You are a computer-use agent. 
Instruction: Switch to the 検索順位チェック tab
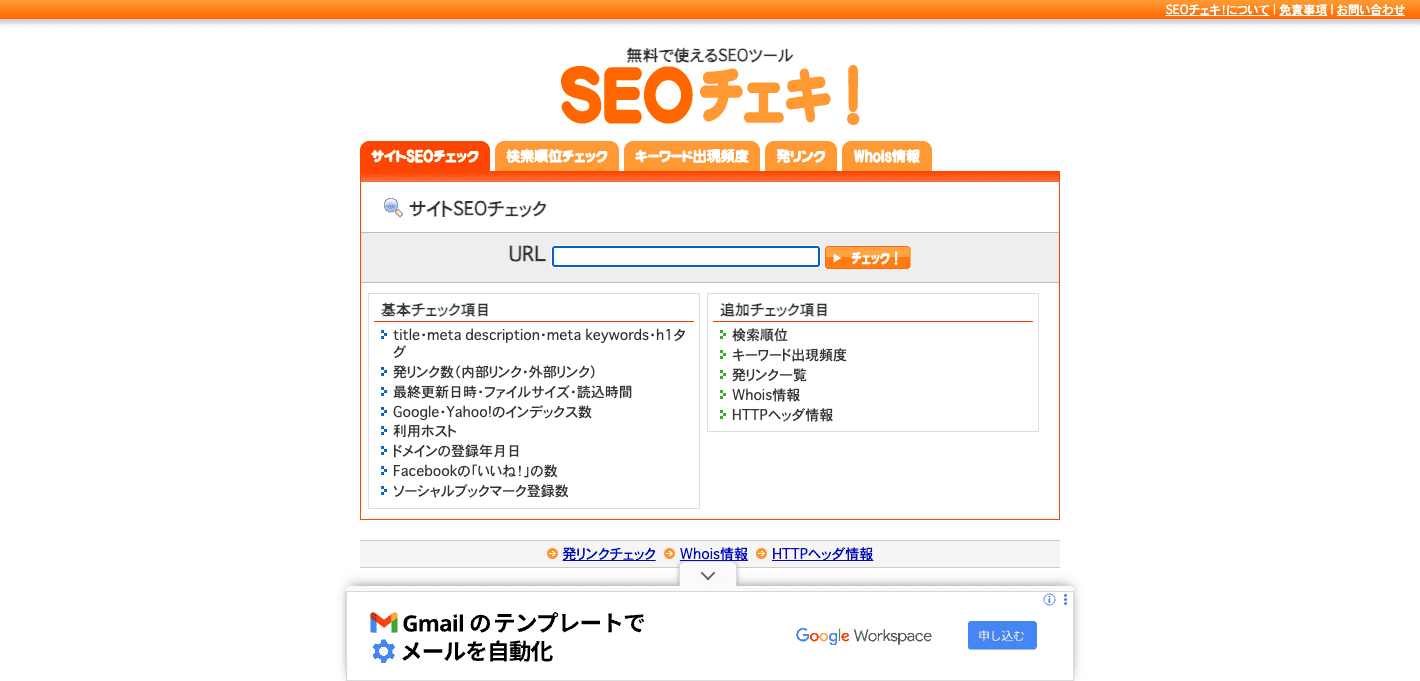(557, 157)
